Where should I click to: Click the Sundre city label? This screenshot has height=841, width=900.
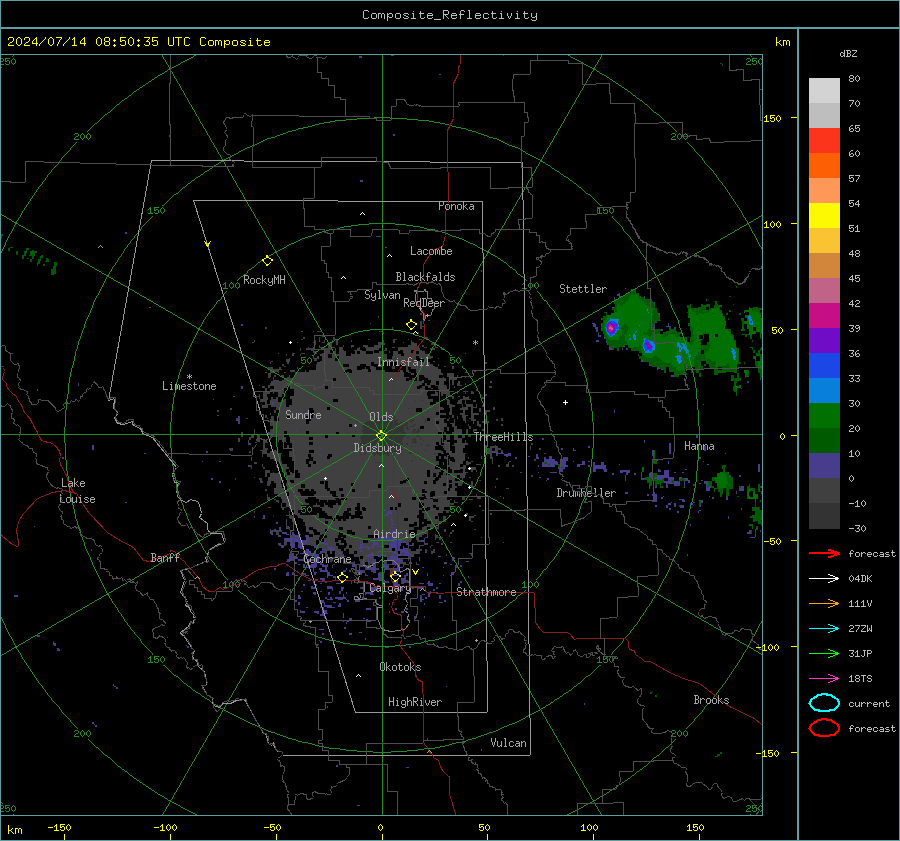tap(304, 415)
